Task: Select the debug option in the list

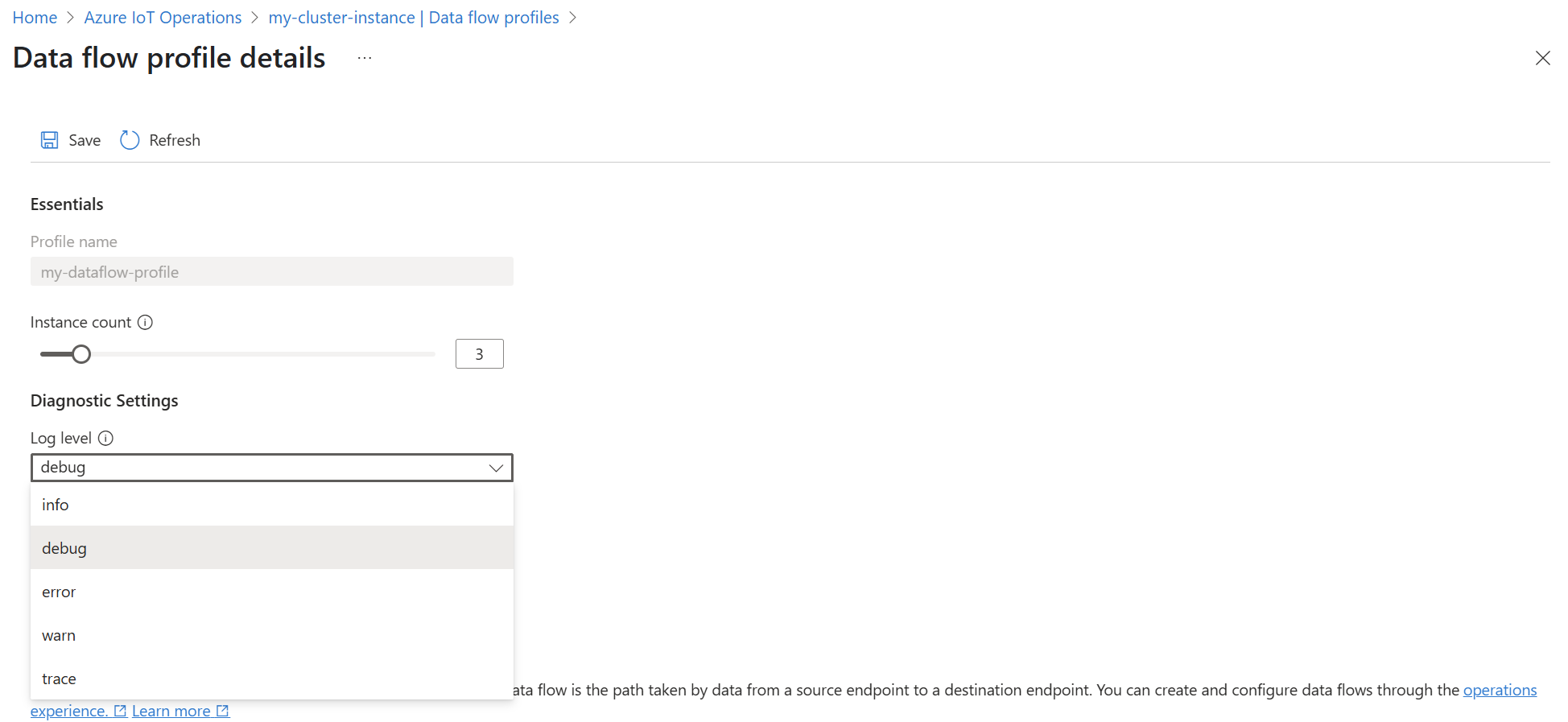Action: pos(64,548)
